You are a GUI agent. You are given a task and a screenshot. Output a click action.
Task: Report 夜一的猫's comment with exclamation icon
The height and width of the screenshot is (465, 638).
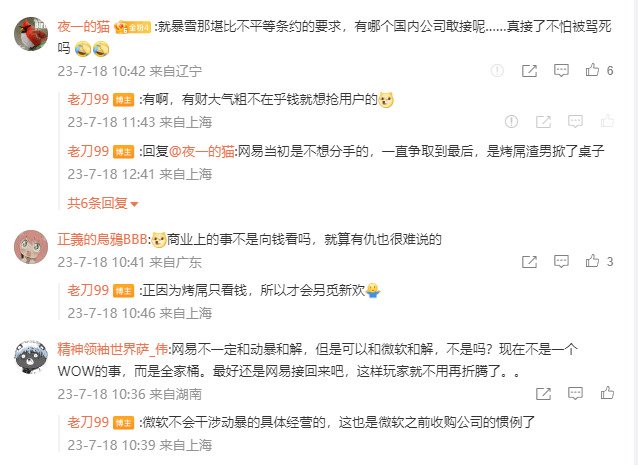497,71
